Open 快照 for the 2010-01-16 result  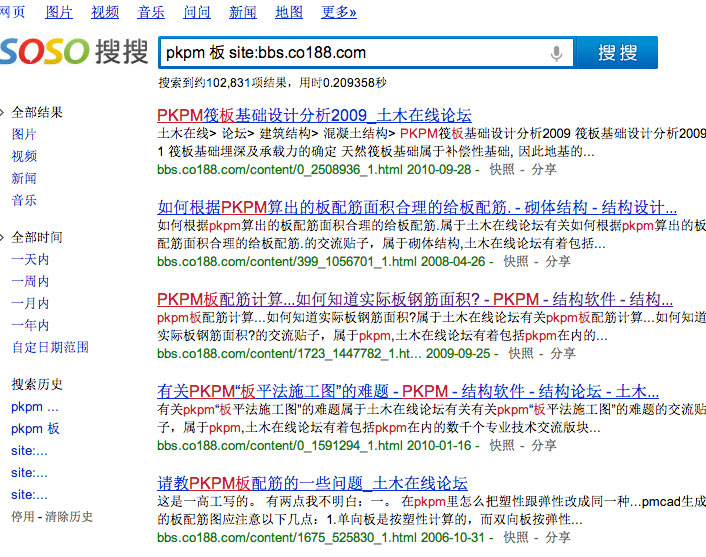[502, 446]
